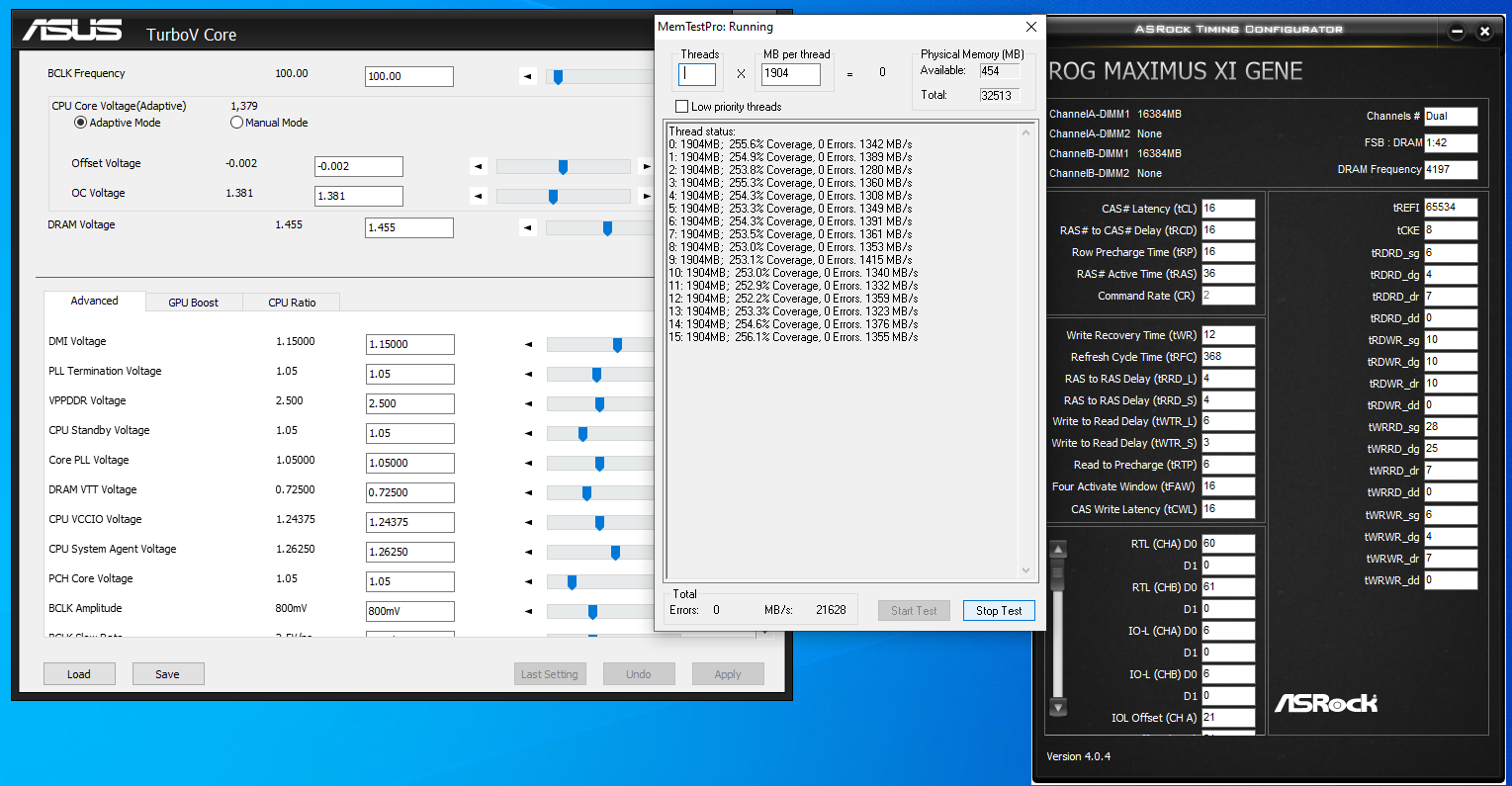Click the decrease arrow for CPU VCCIO Voltage

tap(528, 522)
